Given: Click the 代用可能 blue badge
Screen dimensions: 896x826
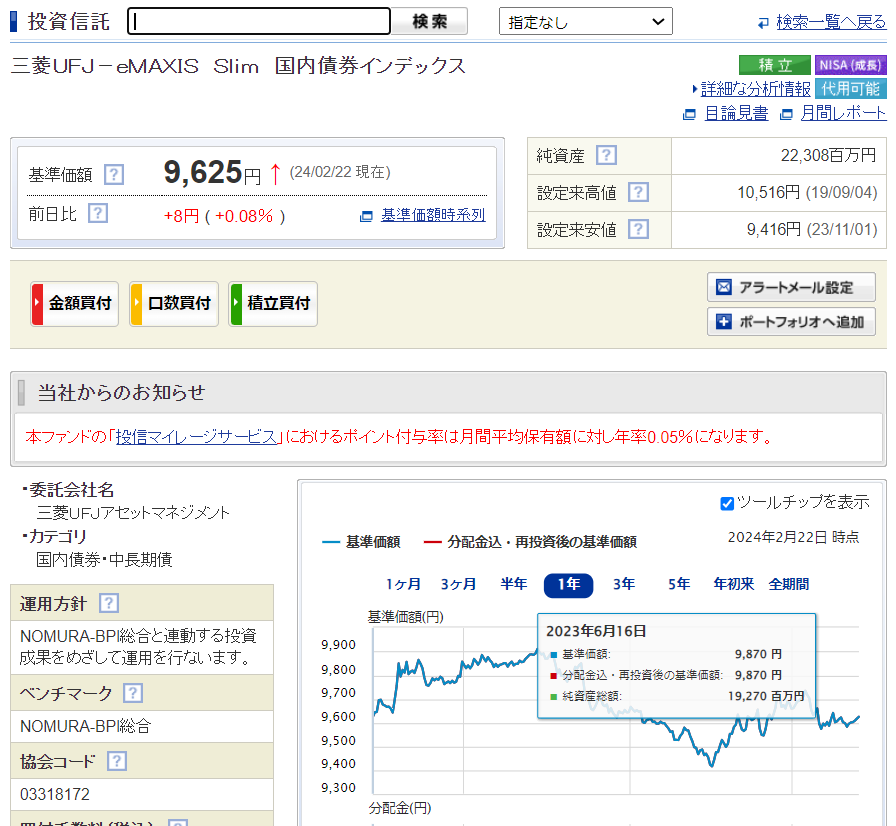Looking at the screenshot, I should (x=850, y=89).
